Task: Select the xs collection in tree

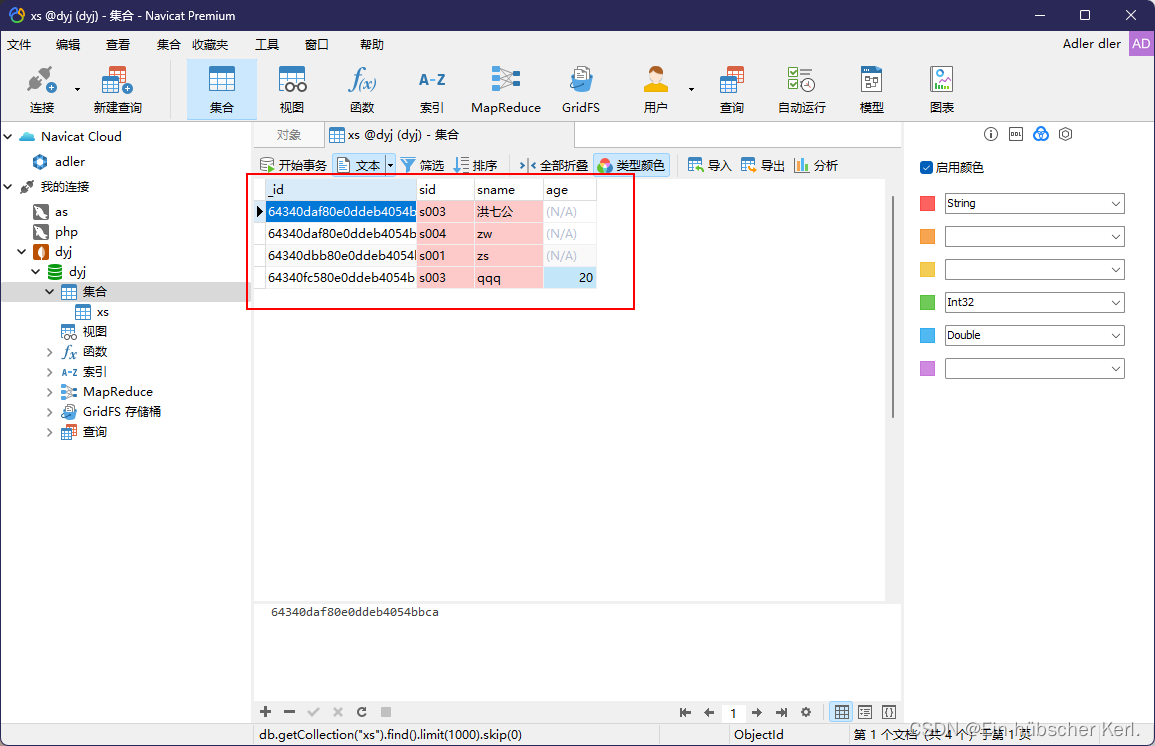Action: (x=102, y=312)
